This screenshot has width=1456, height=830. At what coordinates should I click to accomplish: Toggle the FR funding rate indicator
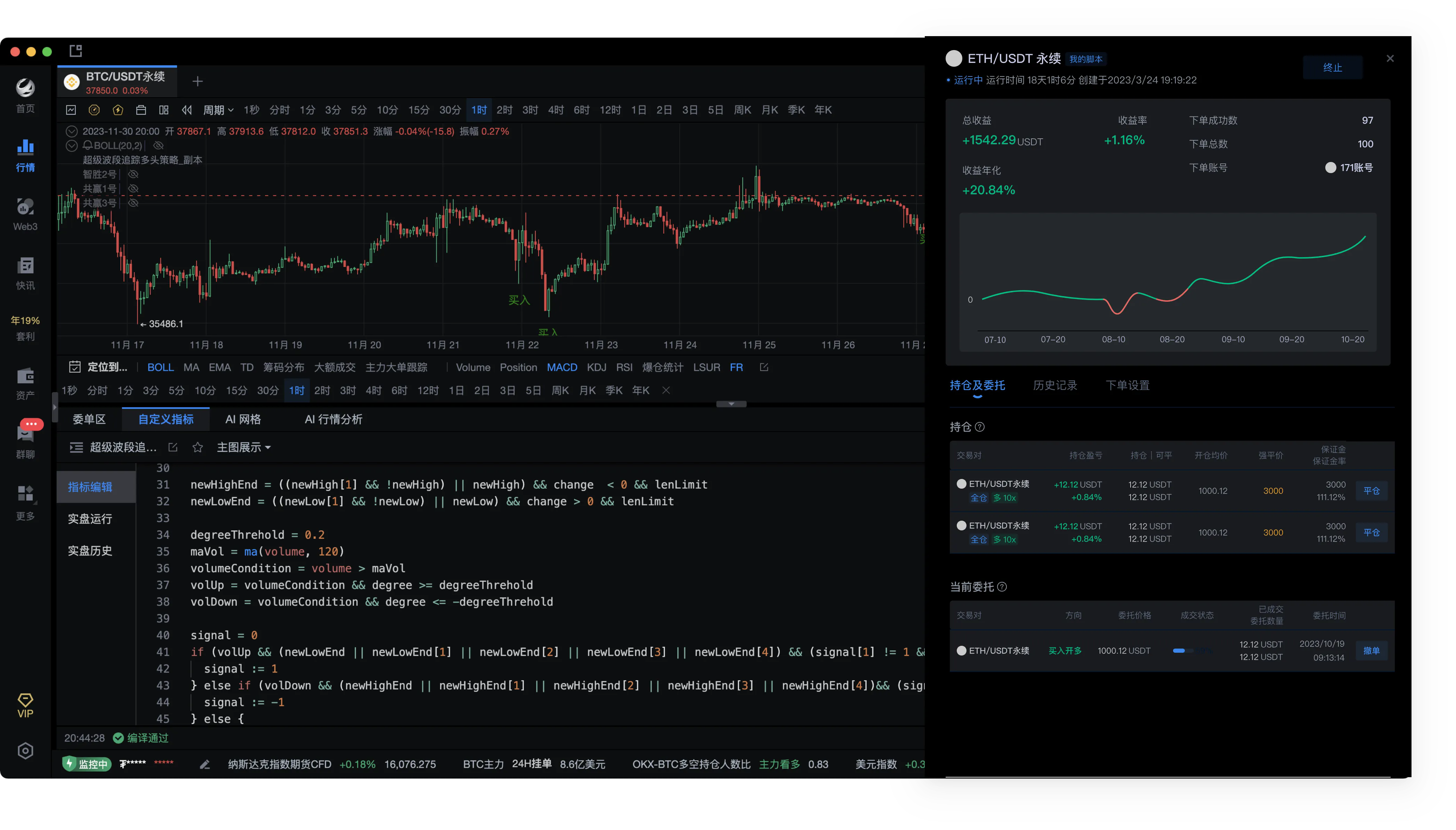pyautogui.click(x=736, y=367)
